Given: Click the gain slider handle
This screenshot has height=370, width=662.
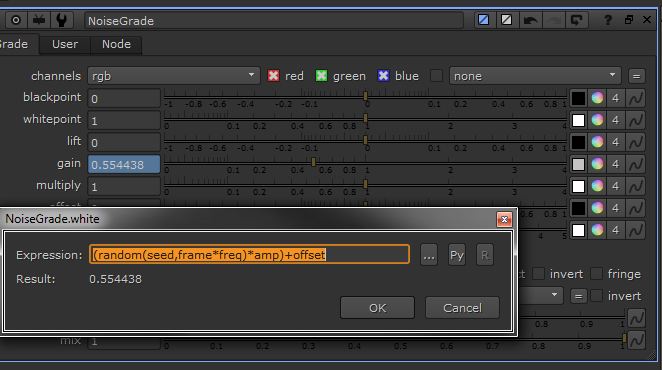Looking at the screenshot, I should pyautogui.click(x=313, y=162).
